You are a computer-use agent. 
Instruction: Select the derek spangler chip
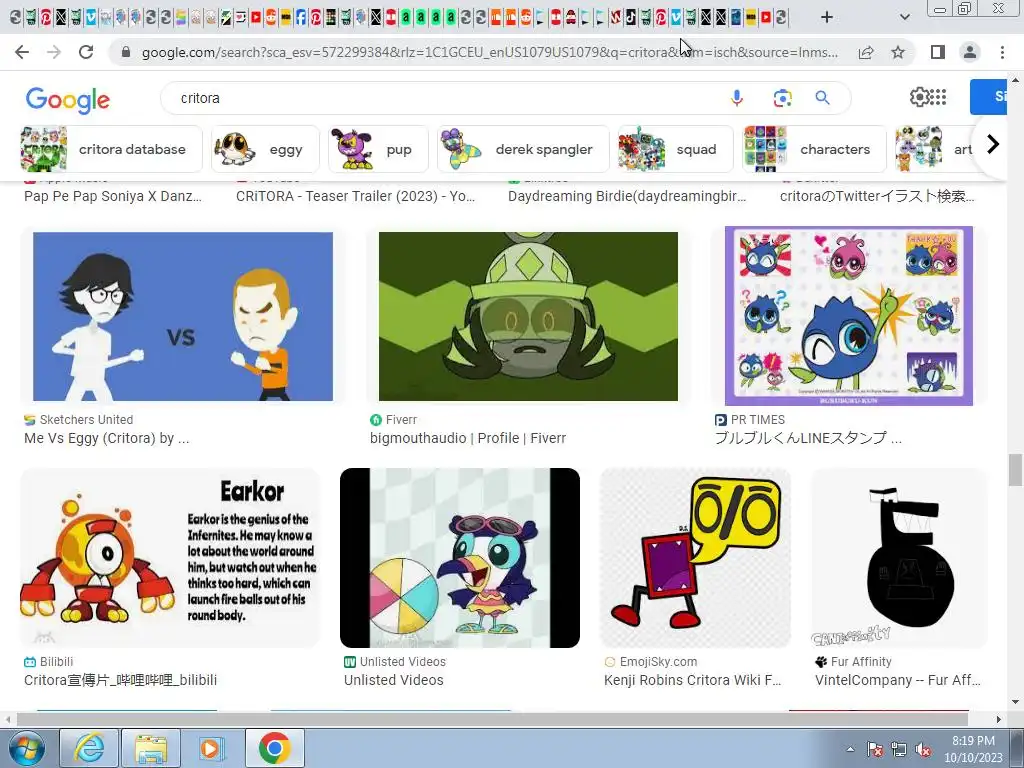(x=523, y=150)
